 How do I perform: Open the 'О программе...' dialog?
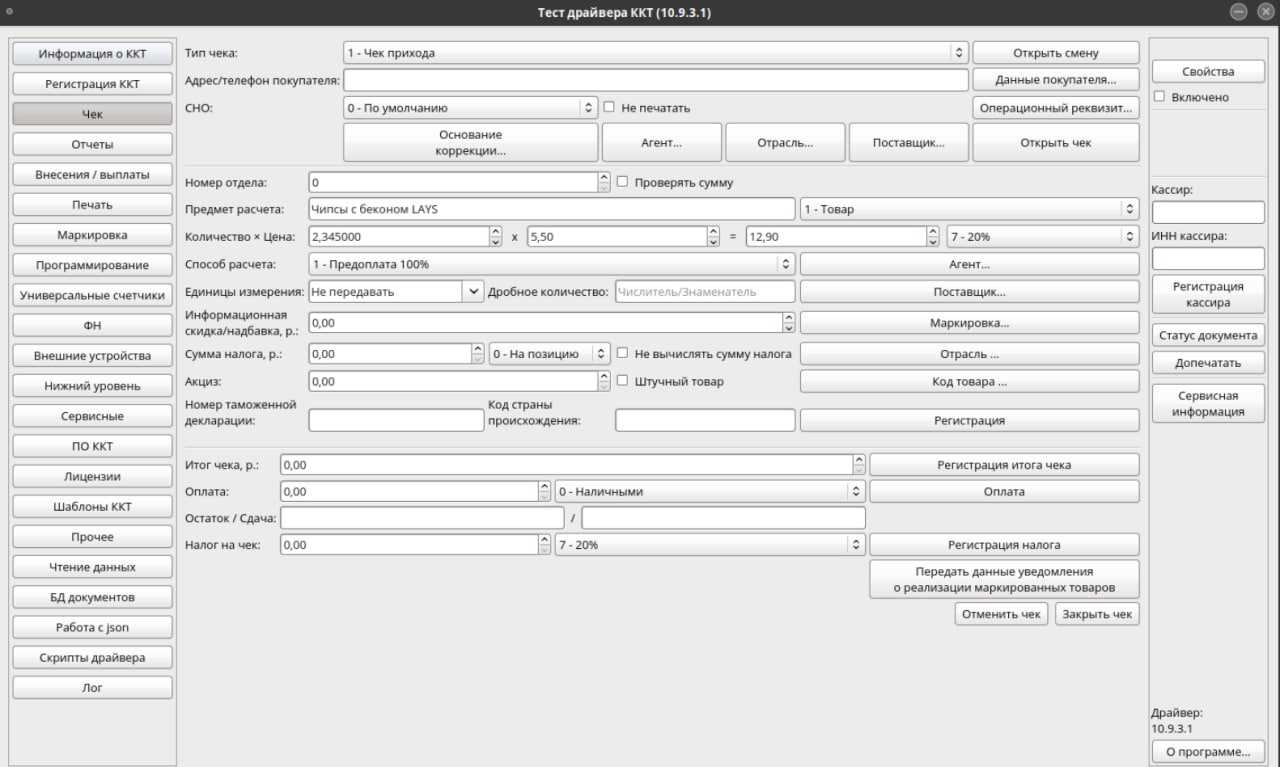click(x=1208, y=752)
